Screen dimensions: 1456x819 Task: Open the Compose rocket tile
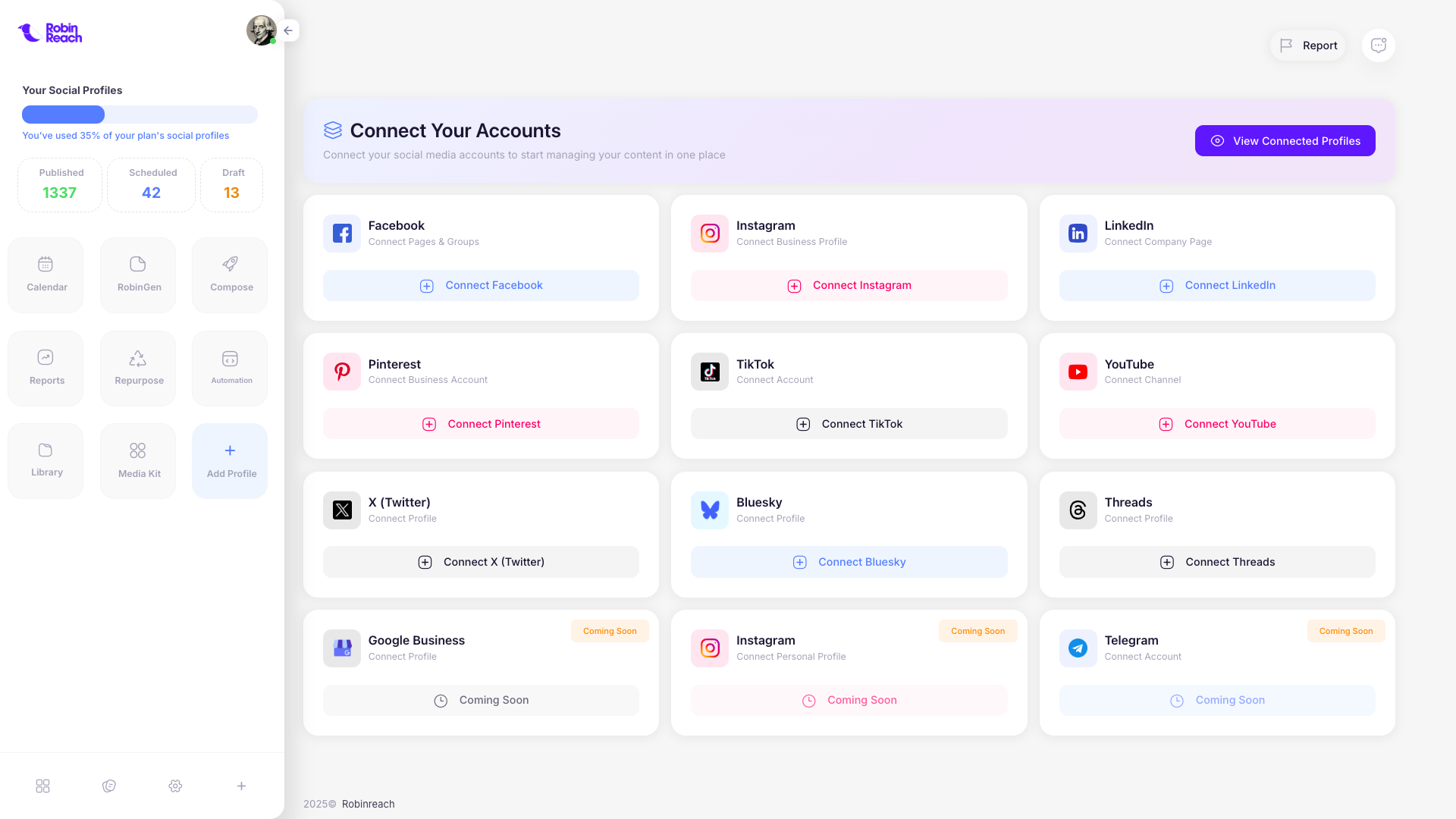[231, 275]
